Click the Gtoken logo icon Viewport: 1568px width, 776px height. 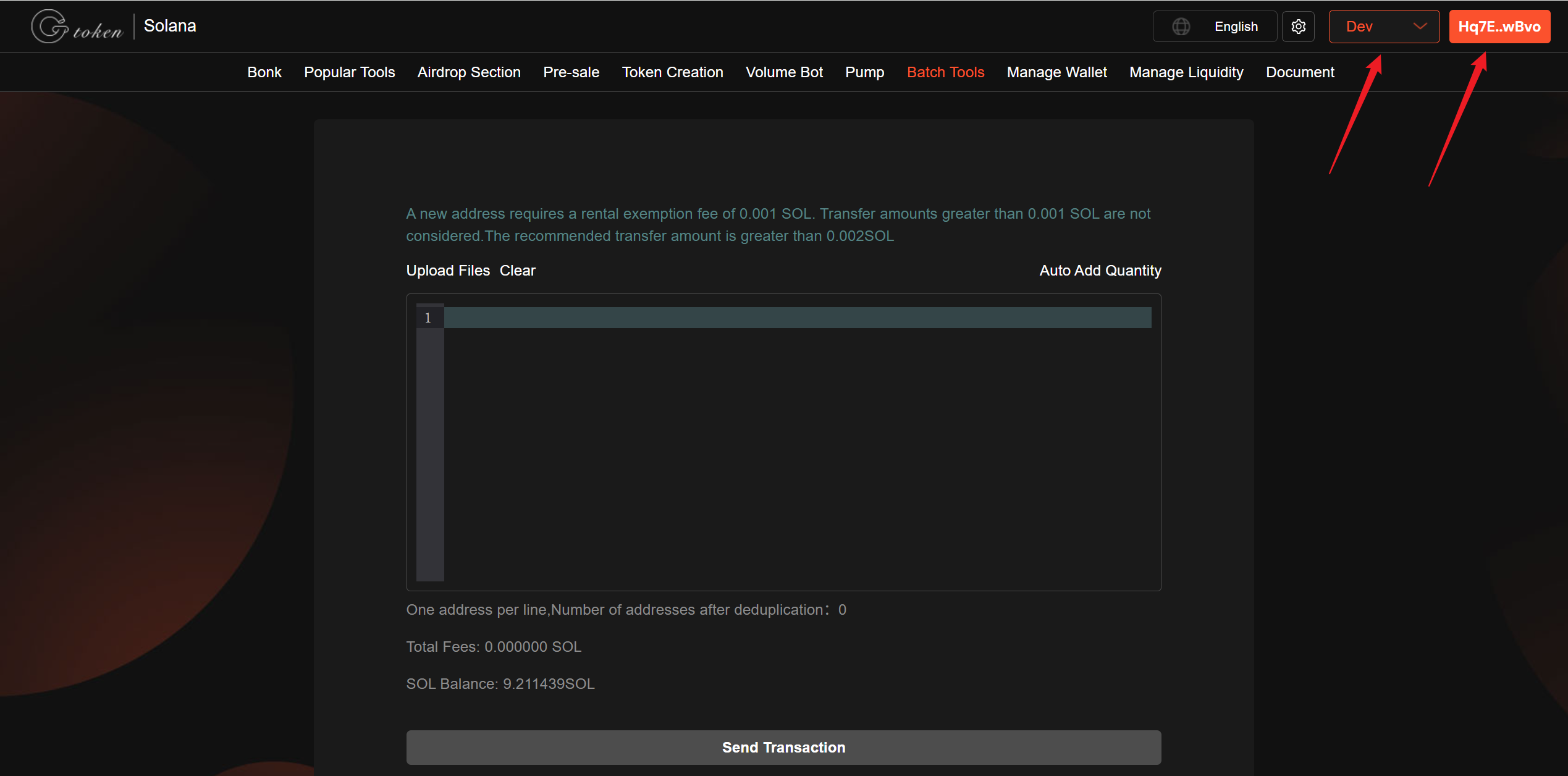click(51, 27)
